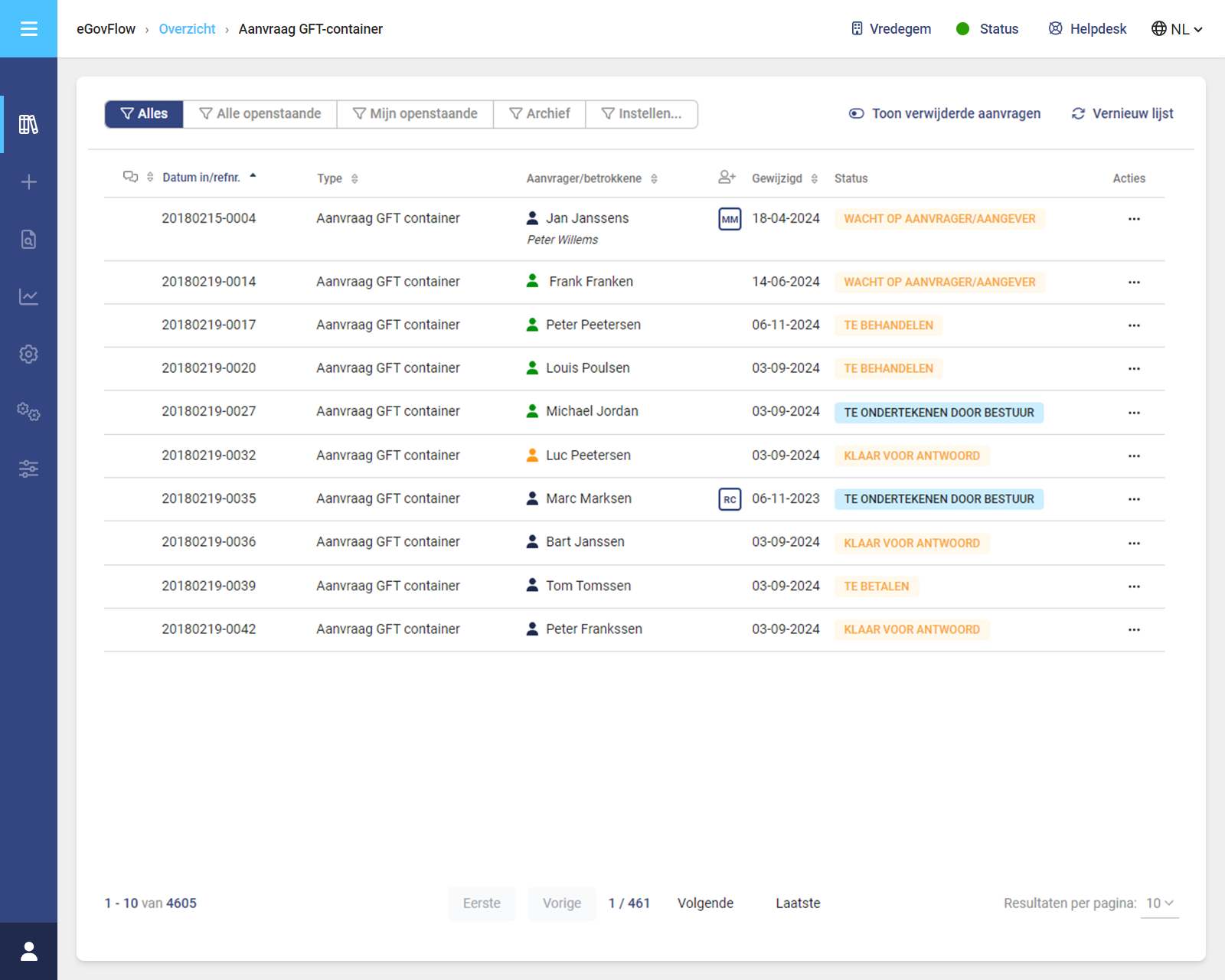Image resolution: width=1225 pixels, height=980 pixels.
Task: Click the green person icon of Frank Franken
Action: pyautogui.click(x=532, y=281)
